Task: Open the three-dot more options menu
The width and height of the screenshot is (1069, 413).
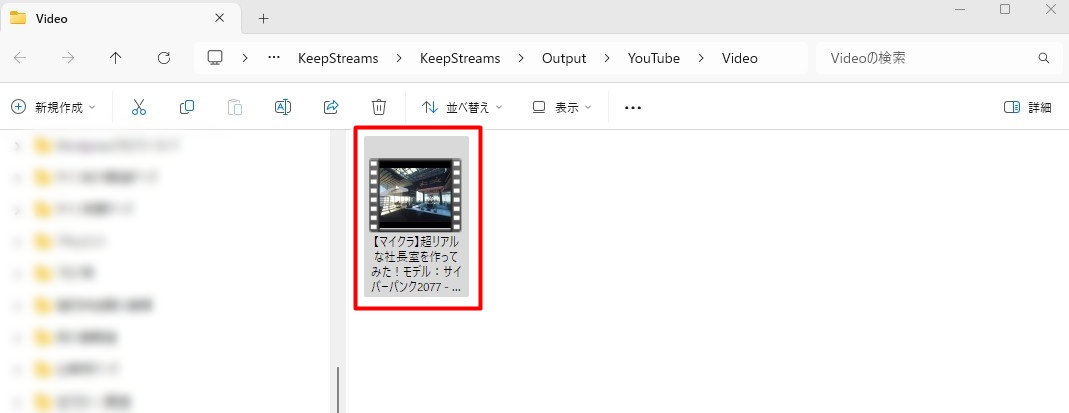Action: coord(633,108)
